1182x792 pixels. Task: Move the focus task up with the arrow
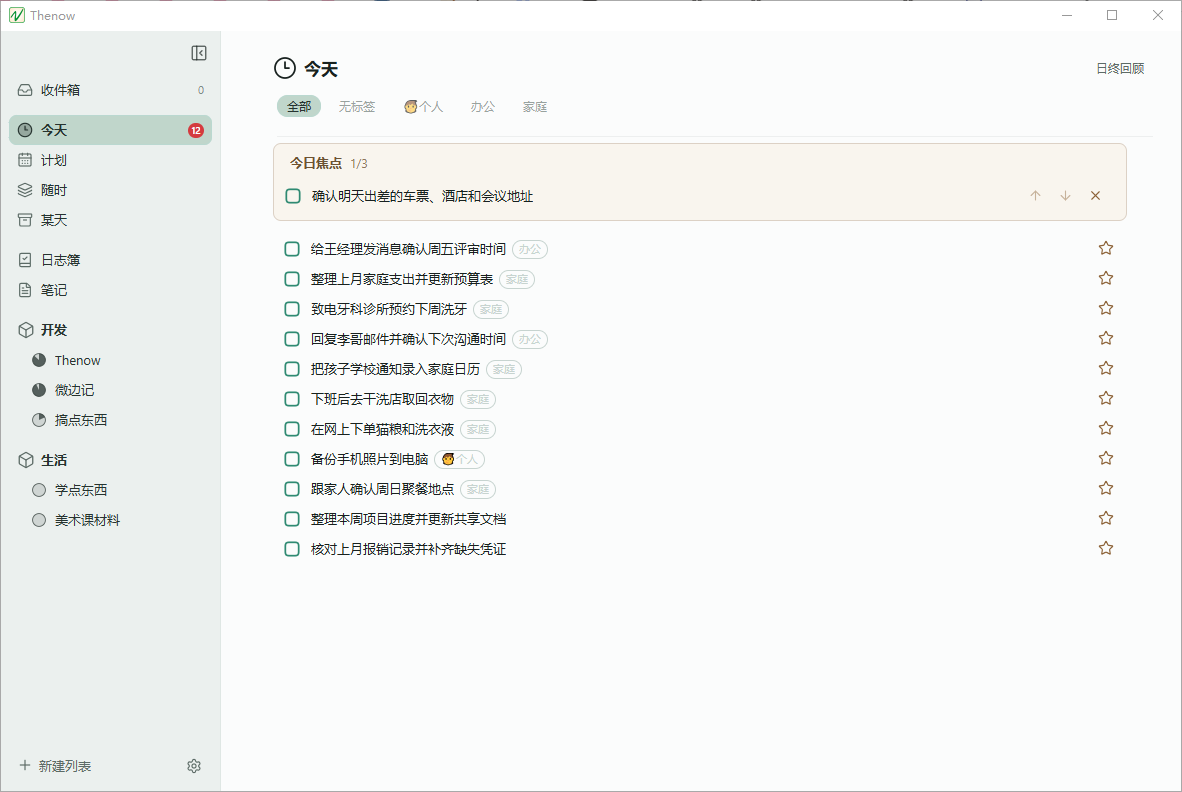click(1035, 196)
